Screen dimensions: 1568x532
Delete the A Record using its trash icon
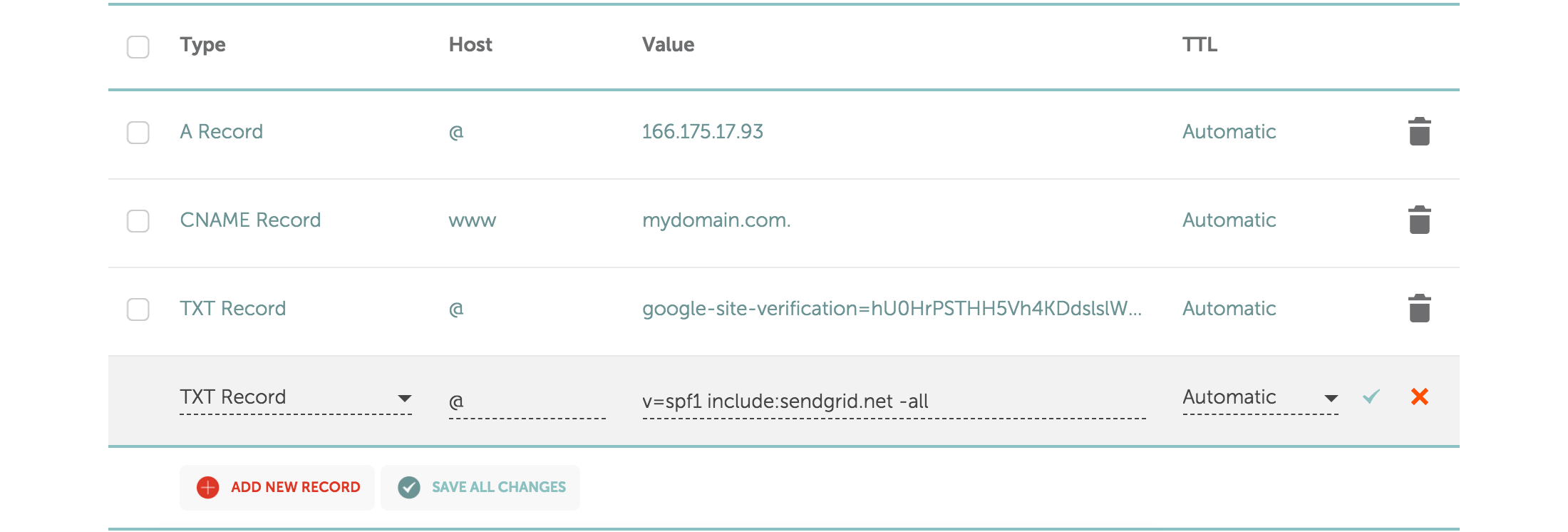(x=1420, y=132)
